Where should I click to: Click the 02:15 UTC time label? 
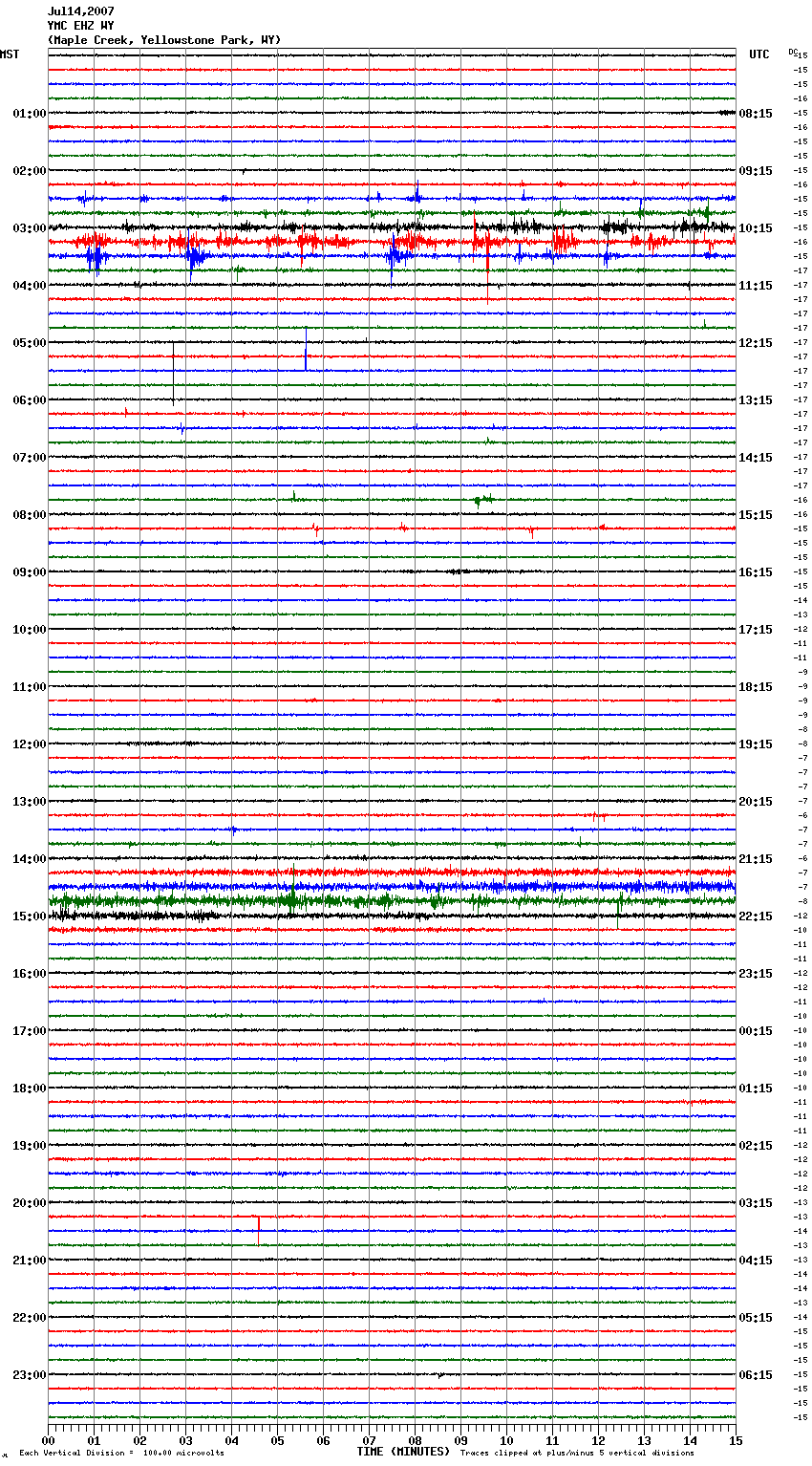click(756, 1146)
